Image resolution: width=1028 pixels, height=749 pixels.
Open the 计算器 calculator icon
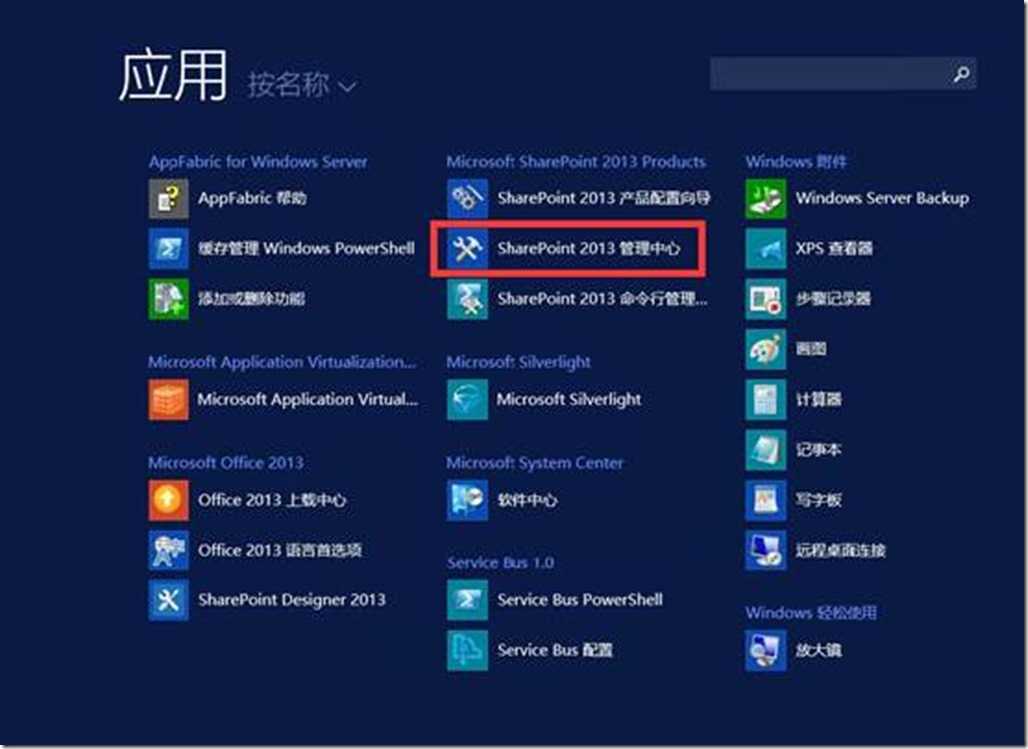[x=766, y=399]
